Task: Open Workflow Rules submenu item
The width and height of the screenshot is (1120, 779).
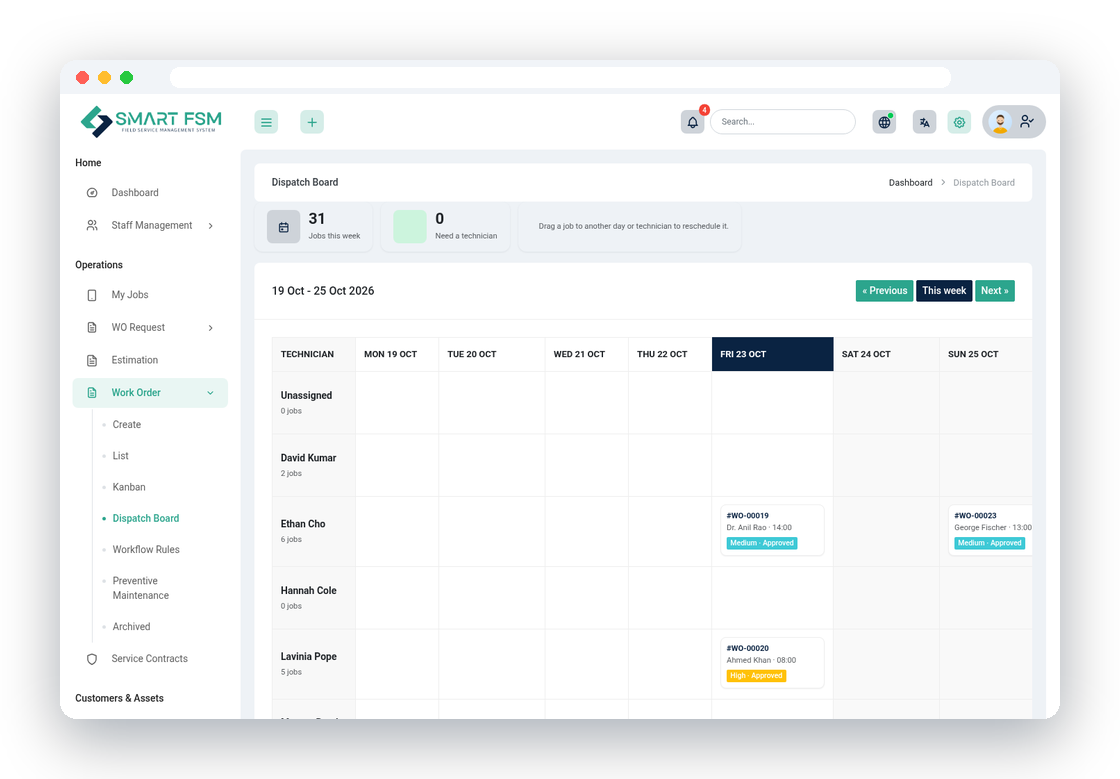Action: (146, 550)
